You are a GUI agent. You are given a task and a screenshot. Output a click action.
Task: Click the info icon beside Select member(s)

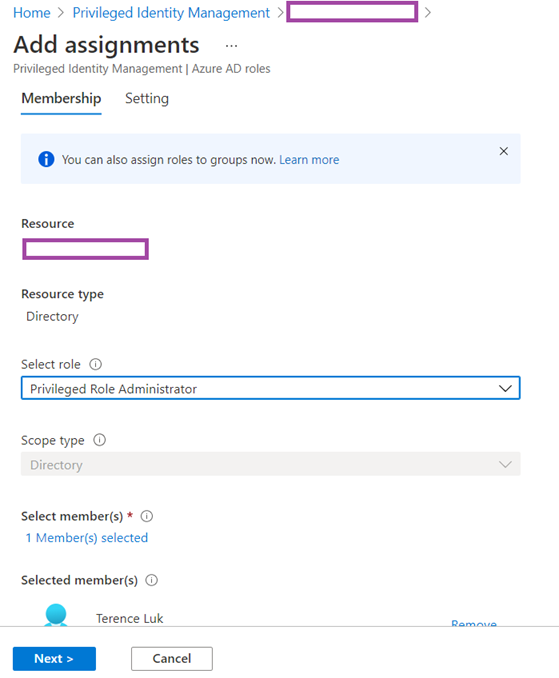[x=147, y=516]
